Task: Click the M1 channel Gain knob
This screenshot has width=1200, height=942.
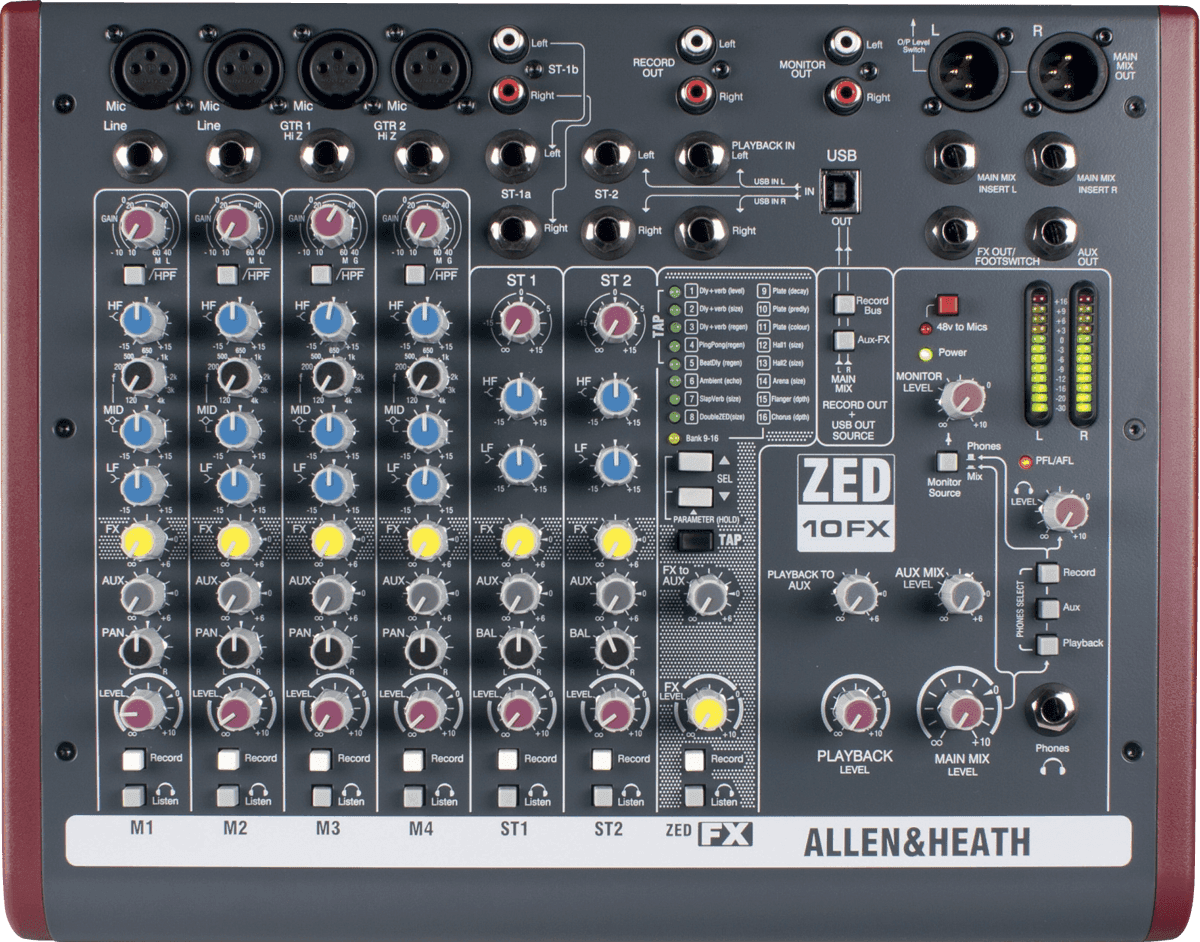Action: pyautogui.click(x=139, y=223)
